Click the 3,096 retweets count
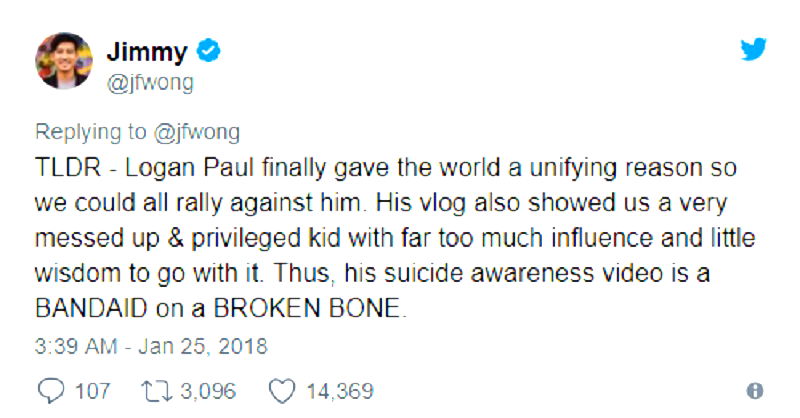The image size is (800, 418). coord(209,390)
